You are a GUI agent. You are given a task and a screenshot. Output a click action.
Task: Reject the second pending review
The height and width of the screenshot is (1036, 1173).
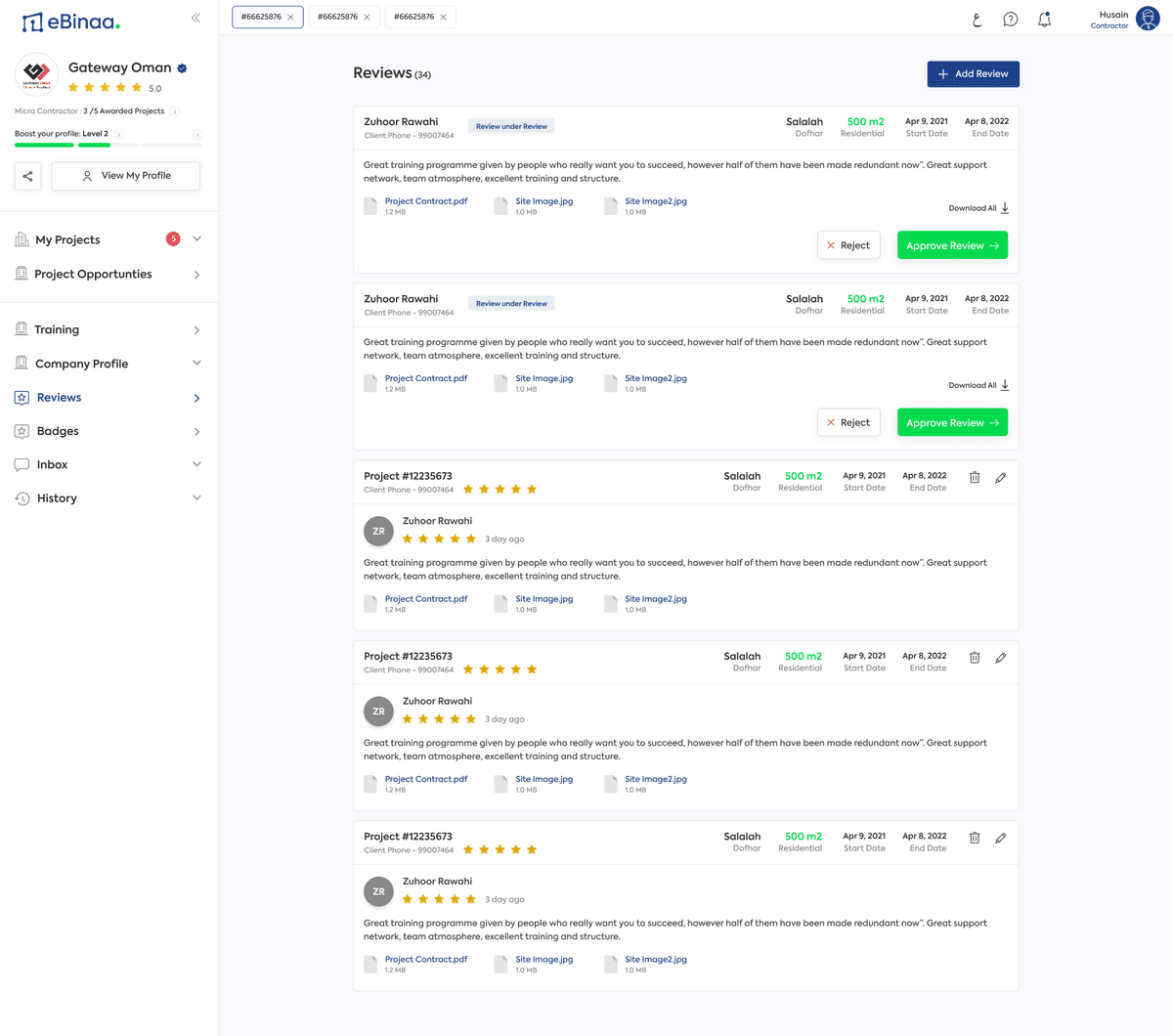point(848,422)
